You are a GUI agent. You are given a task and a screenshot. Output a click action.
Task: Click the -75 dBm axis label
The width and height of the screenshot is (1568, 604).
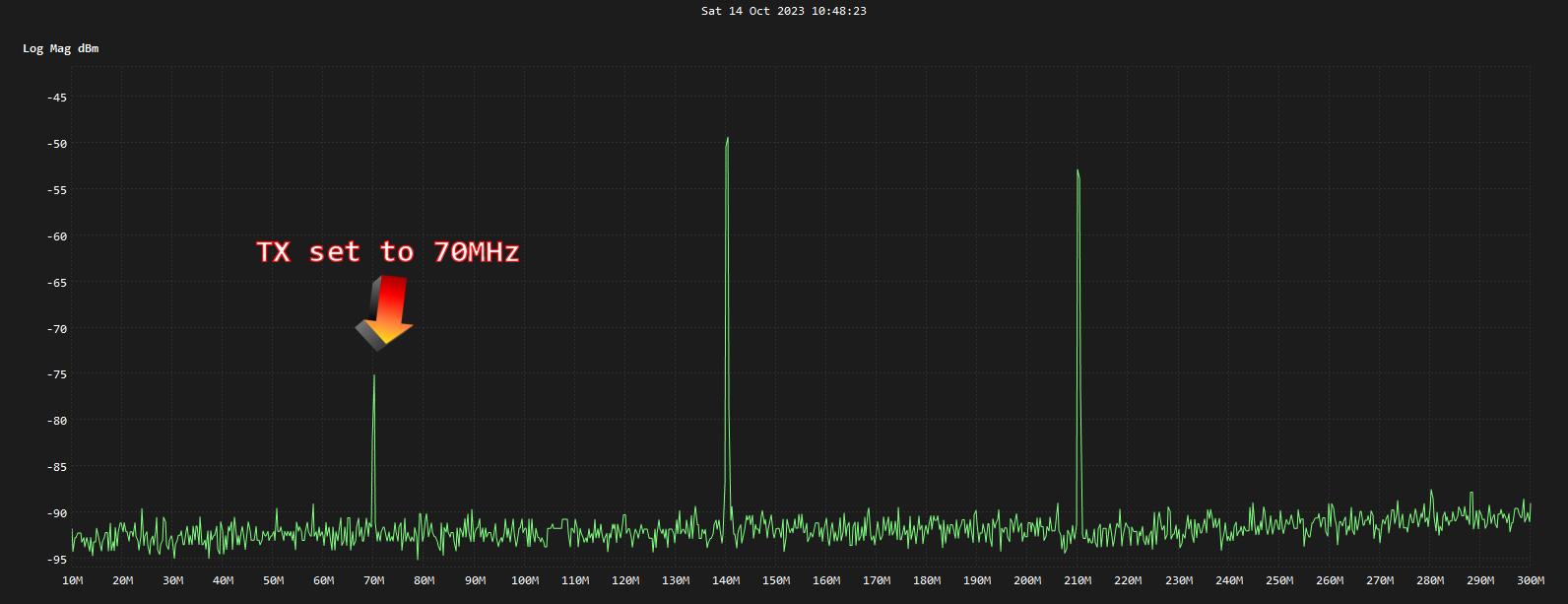click(x=57, y=374)
